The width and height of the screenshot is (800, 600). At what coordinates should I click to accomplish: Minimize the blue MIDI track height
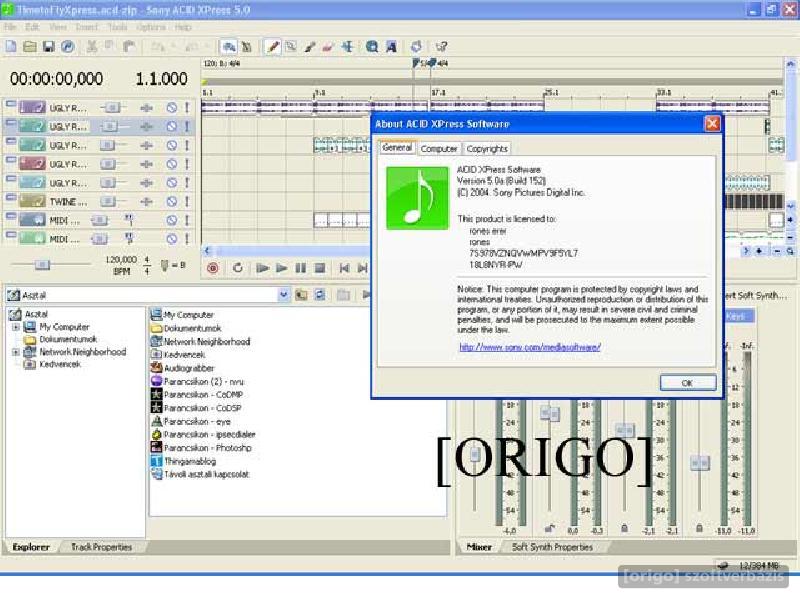[11, 216]
